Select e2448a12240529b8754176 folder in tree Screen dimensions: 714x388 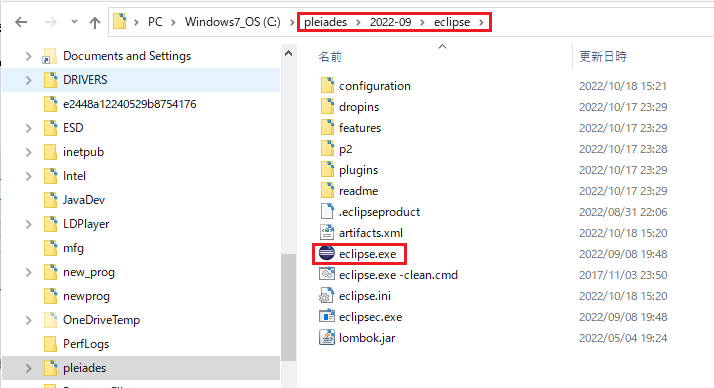click(x=130, y=104)
